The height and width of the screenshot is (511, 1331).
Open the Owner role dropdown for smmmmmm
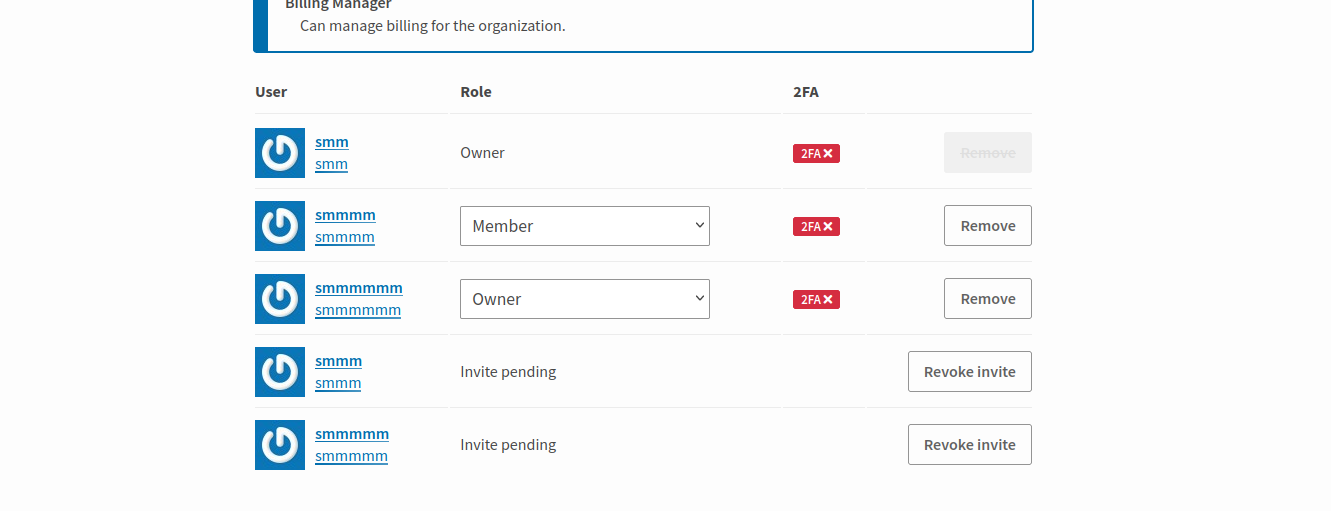(585, 299)
